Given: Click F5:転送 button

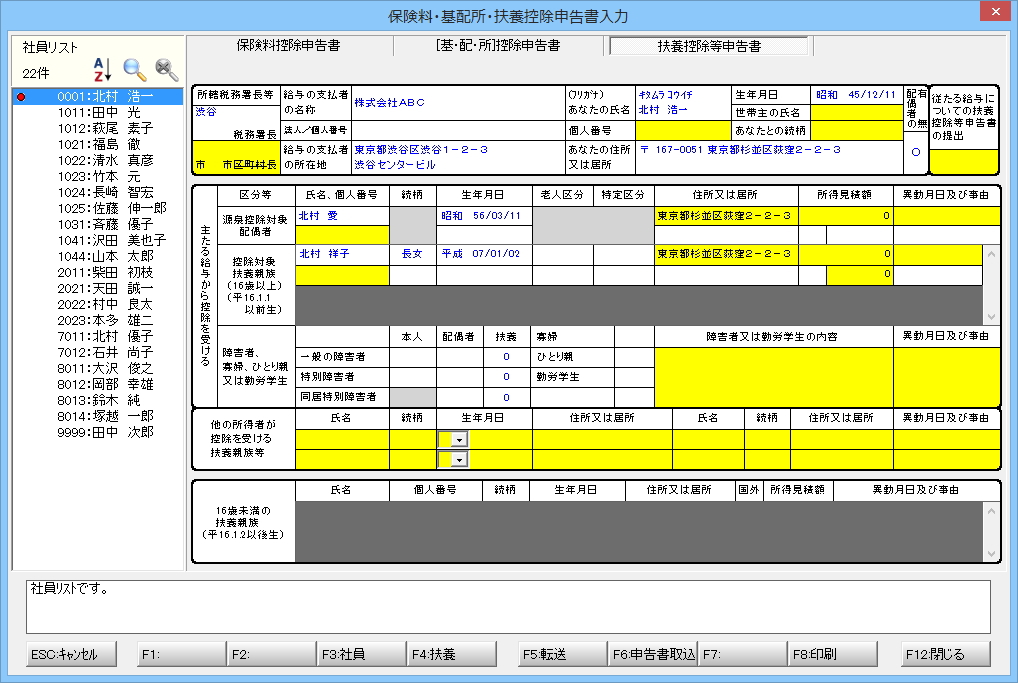Looking at the screenshot, I should 563,654.
